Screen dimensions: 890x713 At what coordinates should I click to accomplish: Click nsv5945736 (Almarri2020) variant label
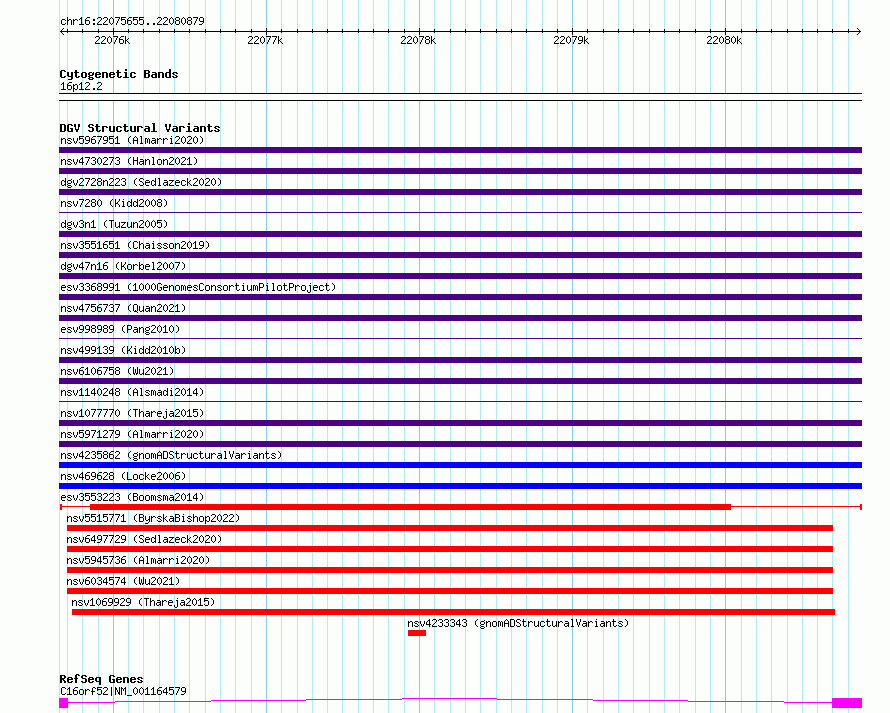click(x=138, y=560)
